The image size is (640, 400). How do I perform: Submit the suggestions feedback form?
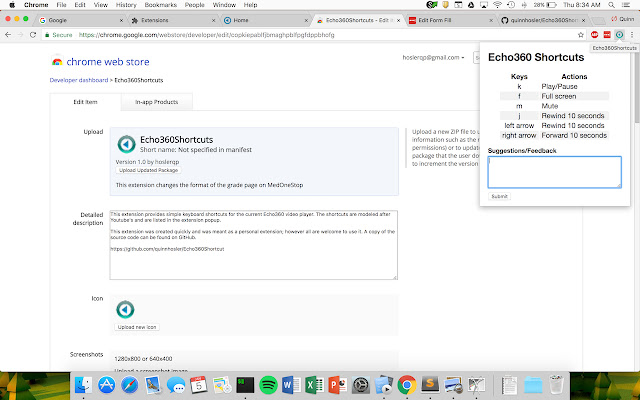(499, 196)
